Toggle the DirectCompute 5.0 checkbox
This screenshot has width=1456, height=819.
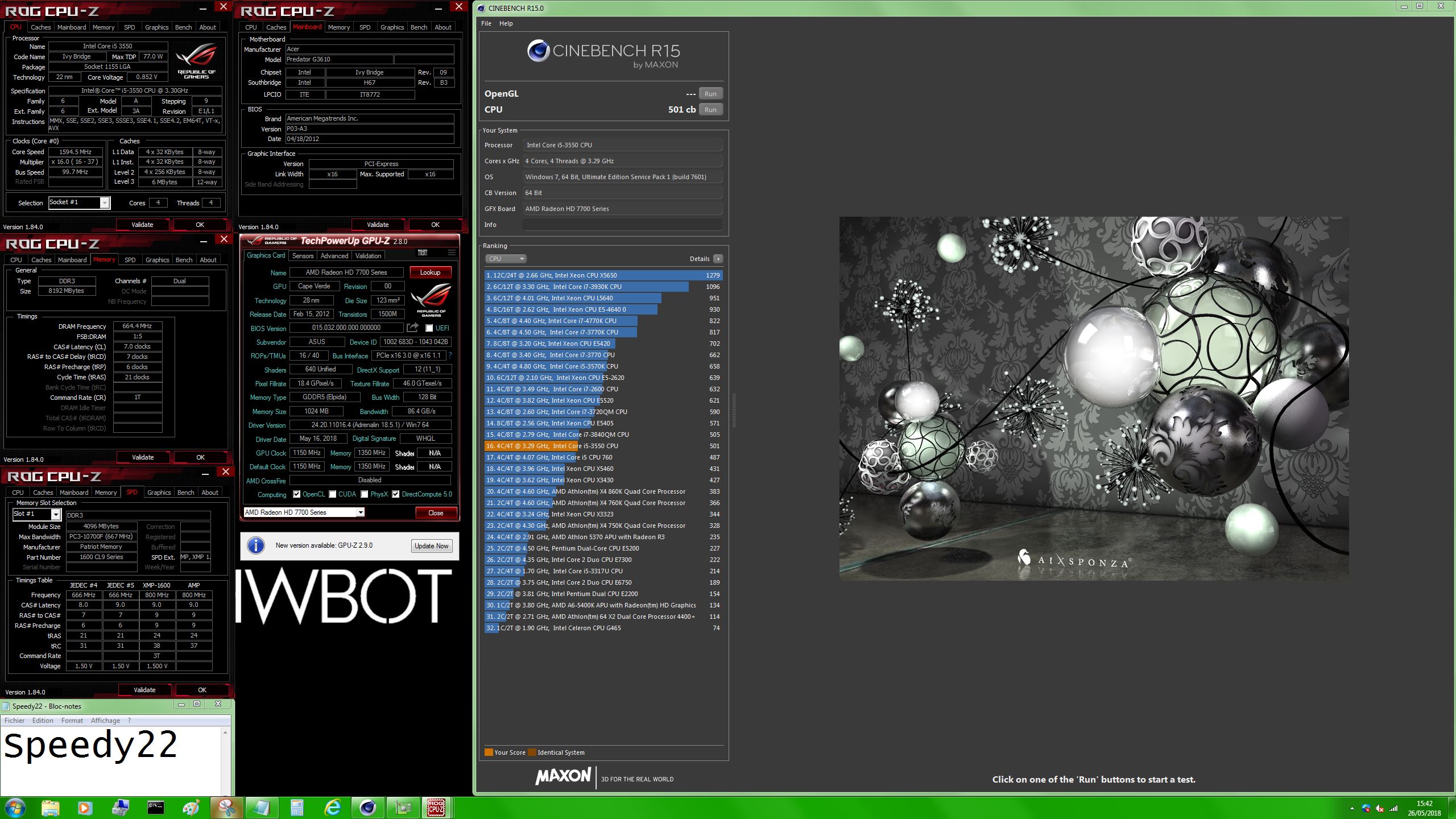(x=395, y=494)
